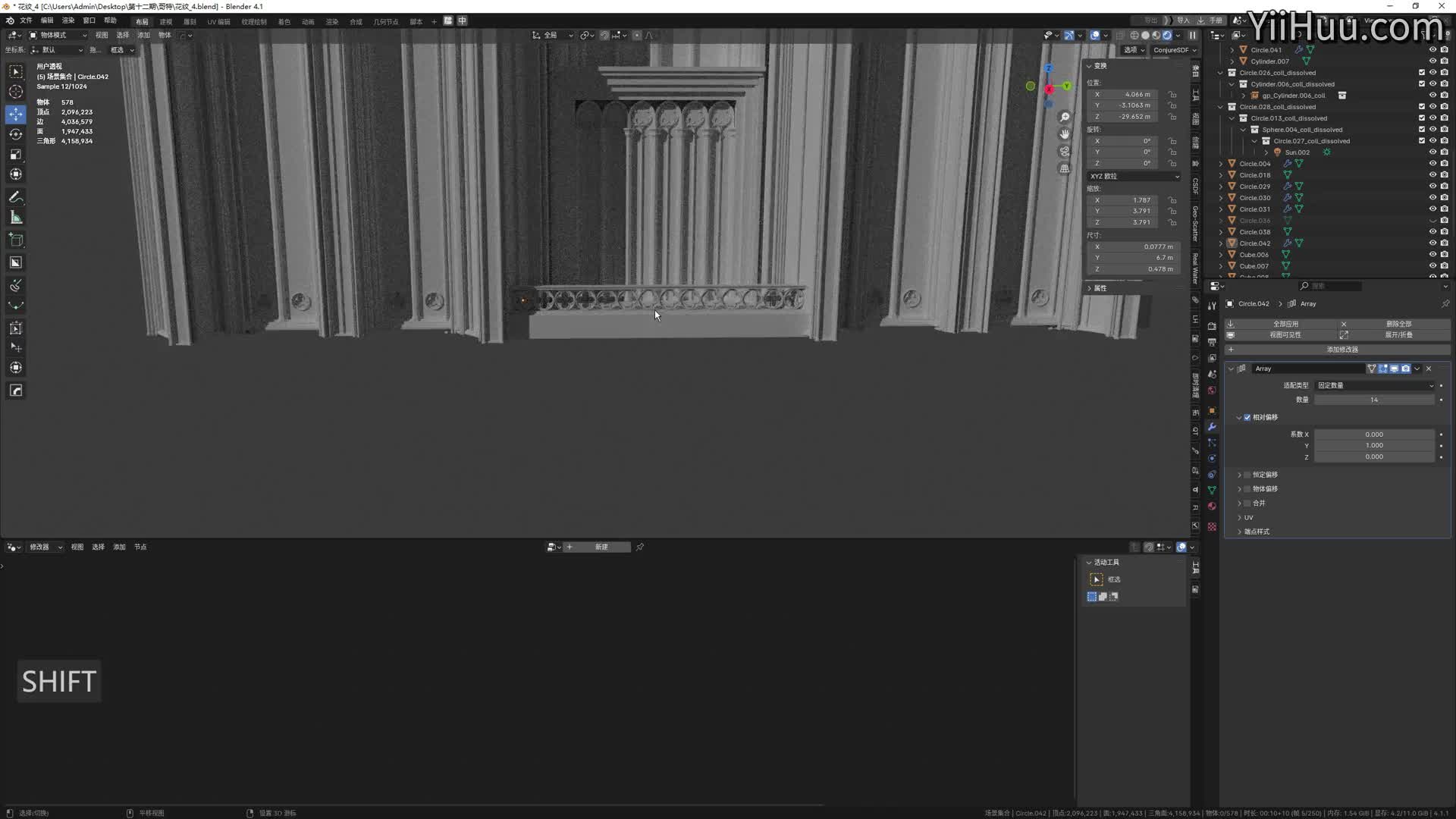Click the Array modifier render camera icon

point(1405,369)
